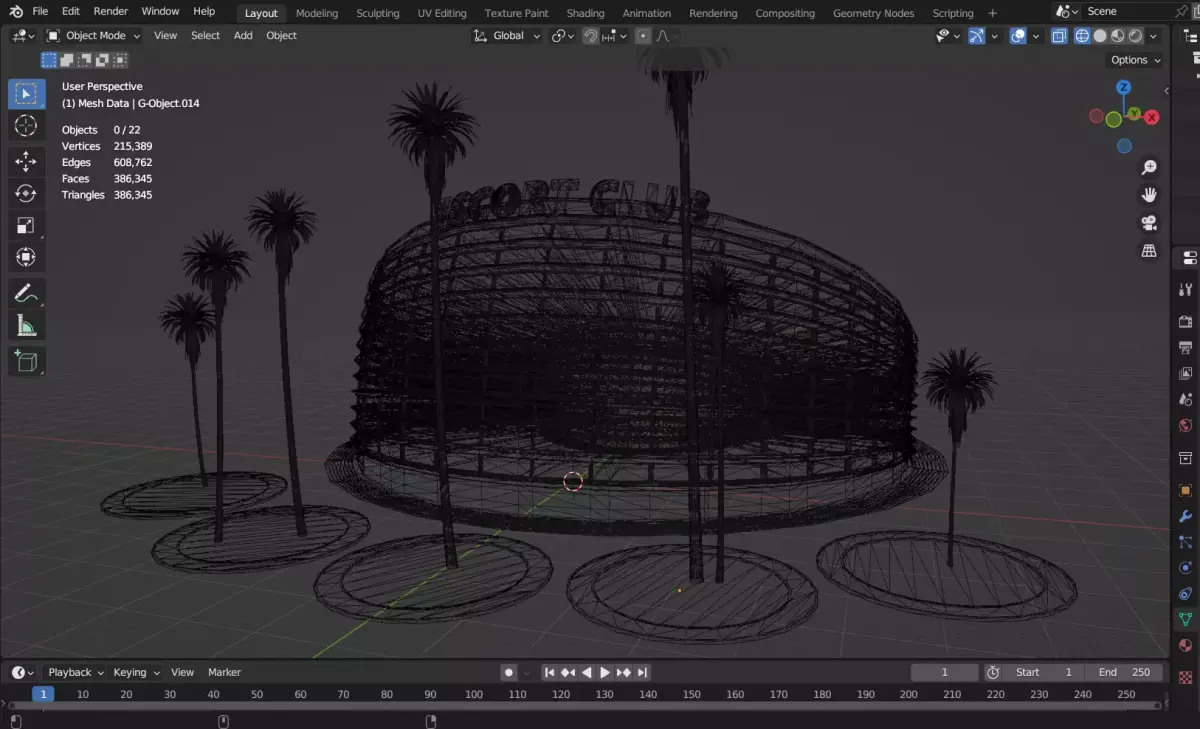Toggle viewport overlays display
Screen dimensions: 1200x729
tap(1018, 36)
